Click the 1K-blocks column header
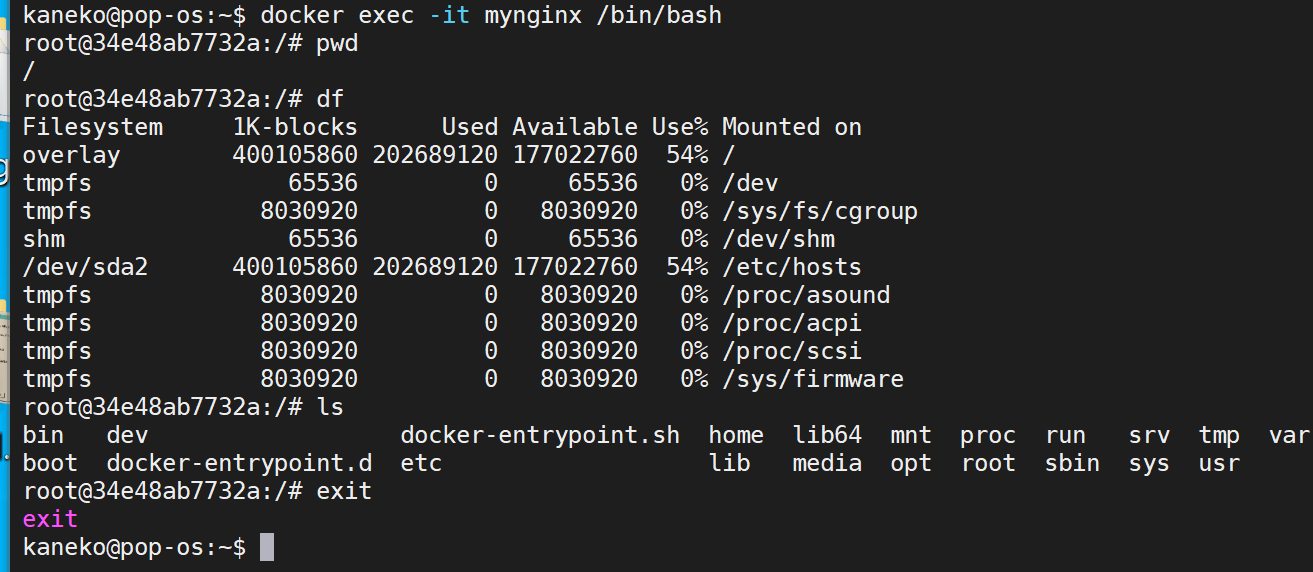The height and width of the screenshot is (572, 1313). 295,127
